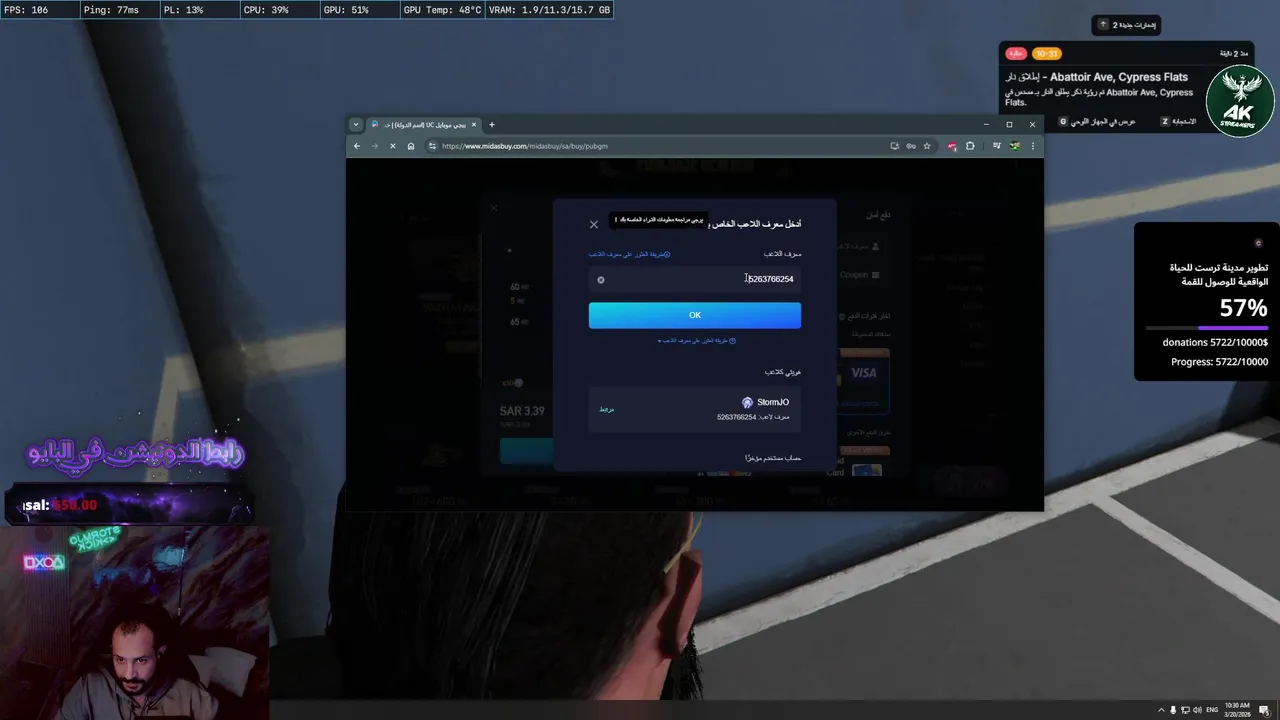The width and height of the screenshot is (1280, 720).
Task: Focus the midasbuy.com address bar
Action: click(x=660, y=146)
